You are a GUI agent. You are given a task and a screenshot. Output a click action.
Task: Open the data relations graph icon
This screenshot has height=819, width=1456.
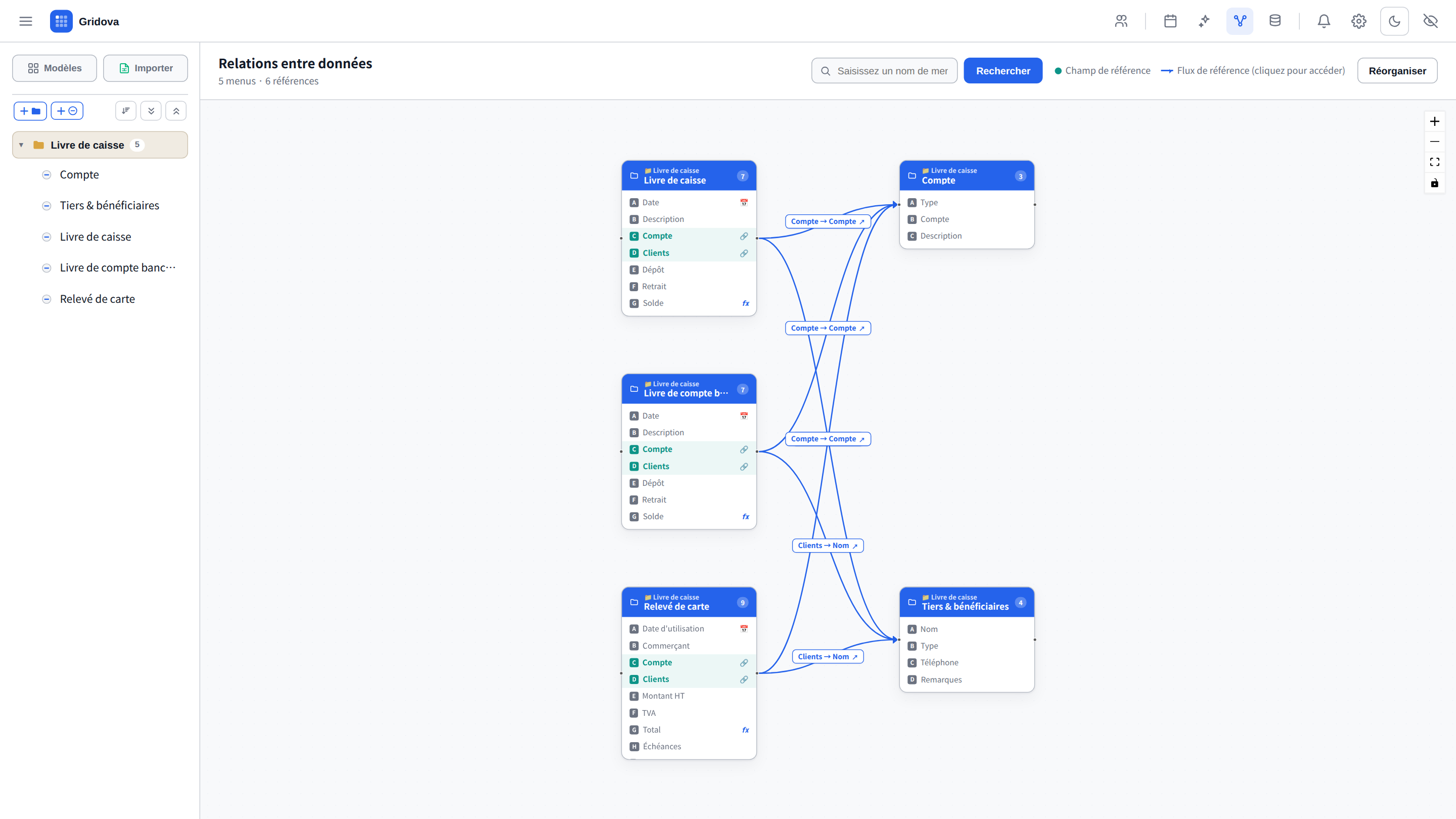pos(1240,21)
